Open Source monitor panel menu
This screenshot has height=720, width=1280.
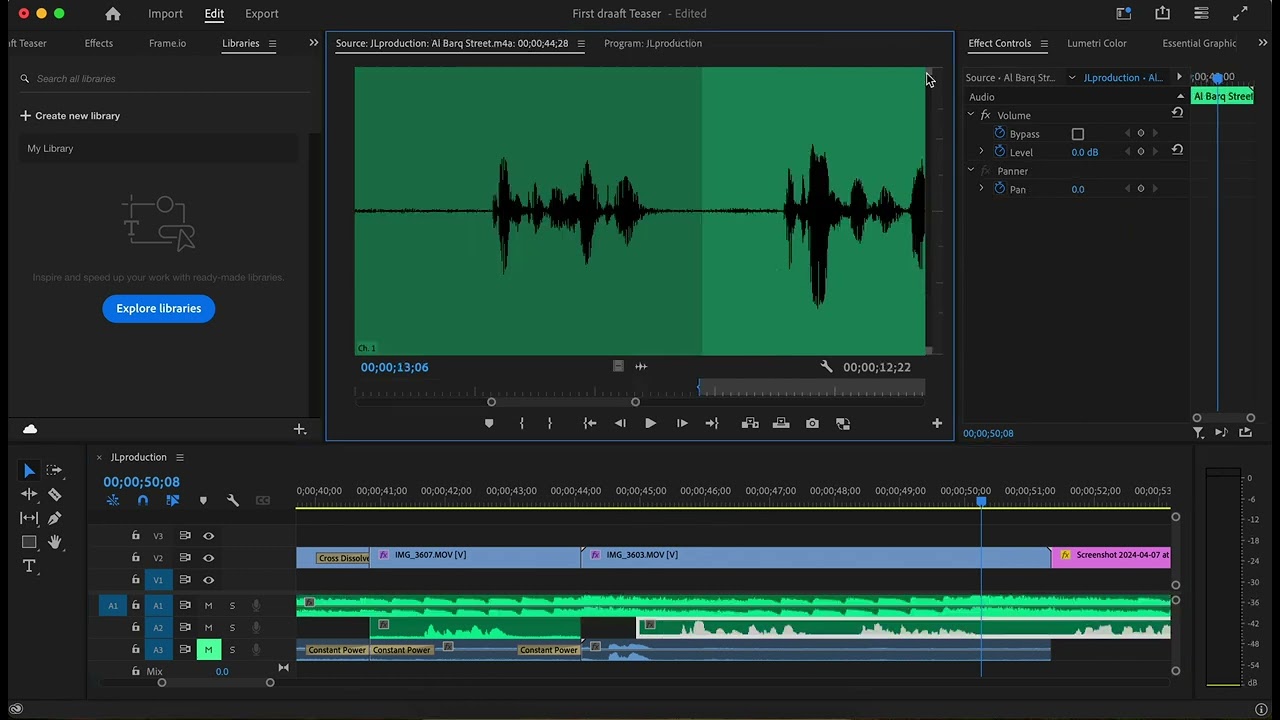click(x=581, y=44)
